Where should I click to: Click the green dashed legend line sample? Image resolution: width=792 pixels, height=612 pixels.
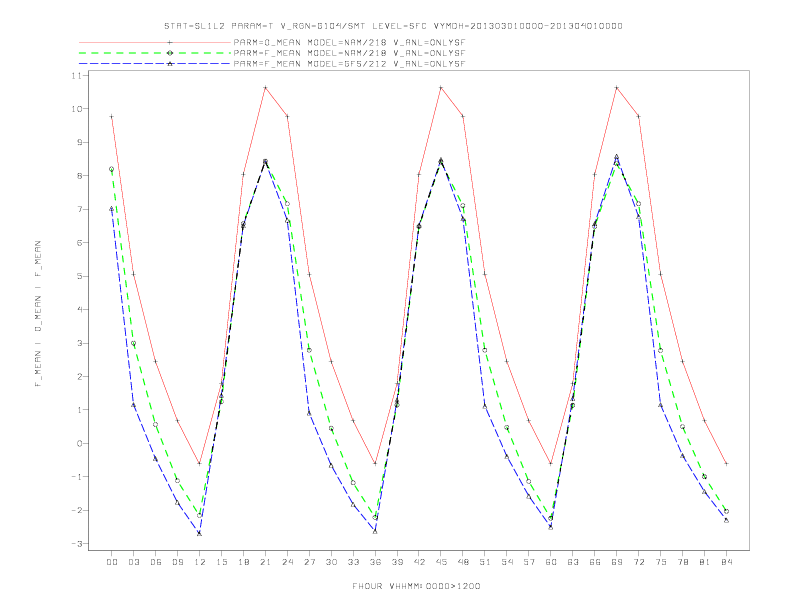click(x=155, y=53)
